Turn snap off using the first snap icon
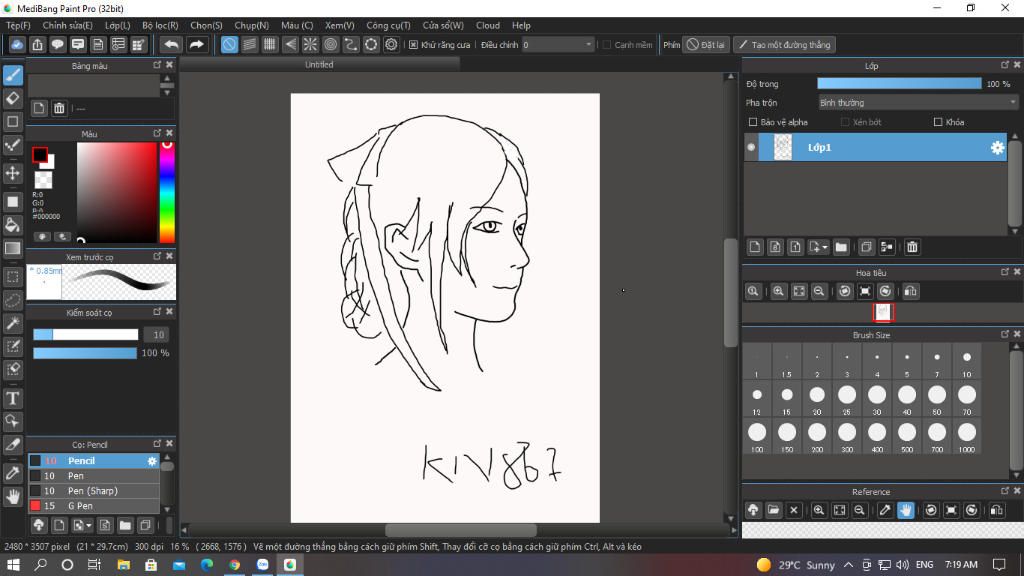 (229, 44)
